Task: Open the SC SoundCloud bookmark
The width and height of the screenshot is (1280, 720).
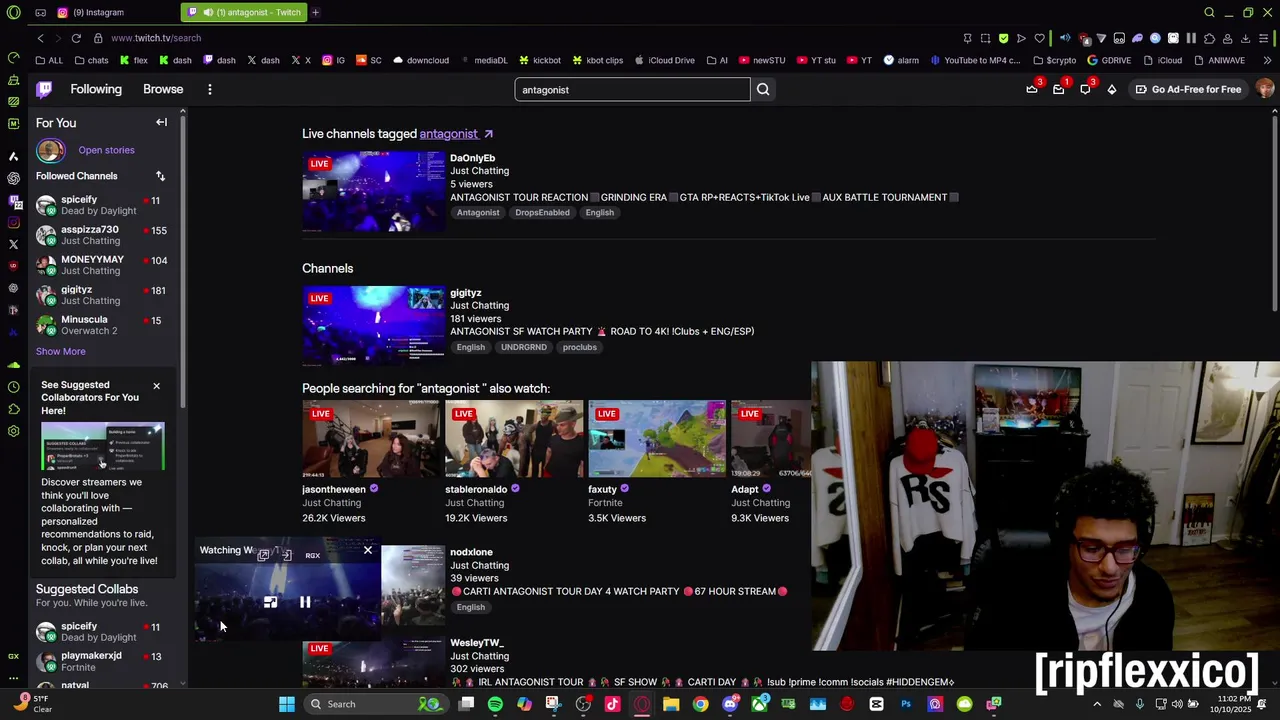Action: (369, 60)
